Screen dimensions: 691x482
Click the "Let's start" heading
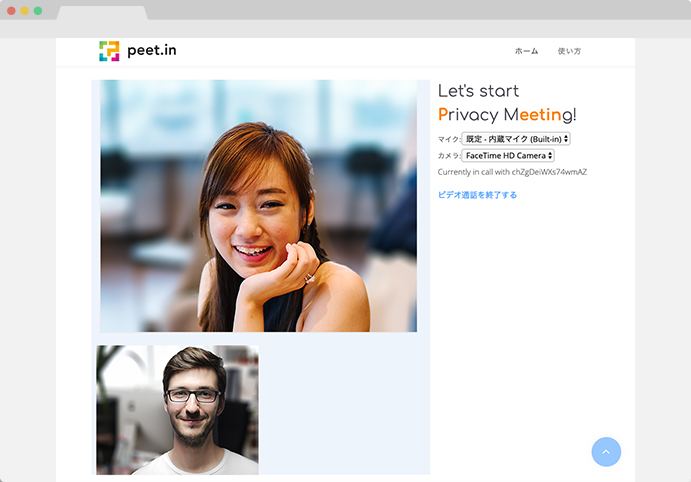click(x=478, y=91)
